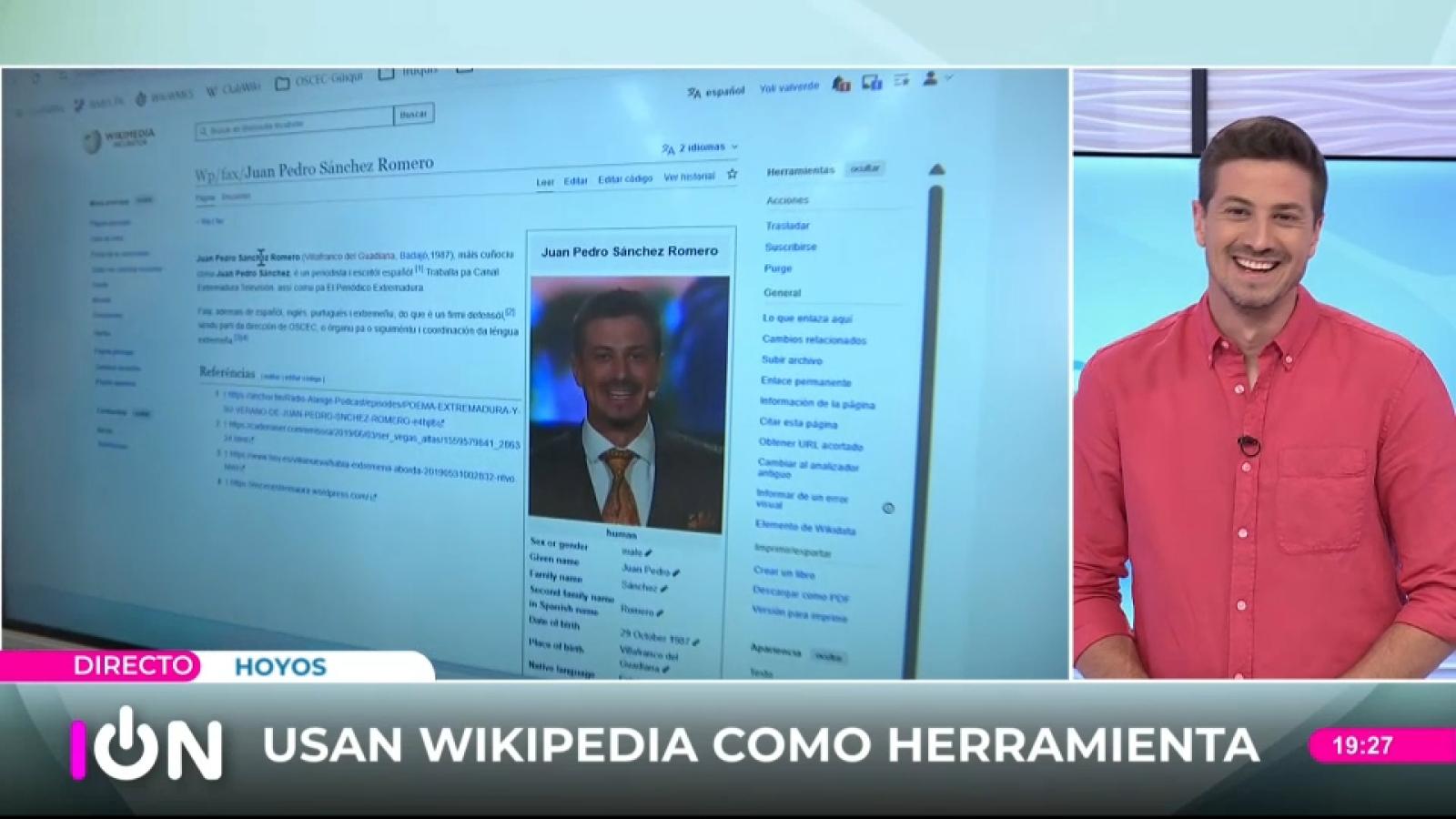Open first reference anchor.fm link
Screen dimensions: 1456x819
372,407
